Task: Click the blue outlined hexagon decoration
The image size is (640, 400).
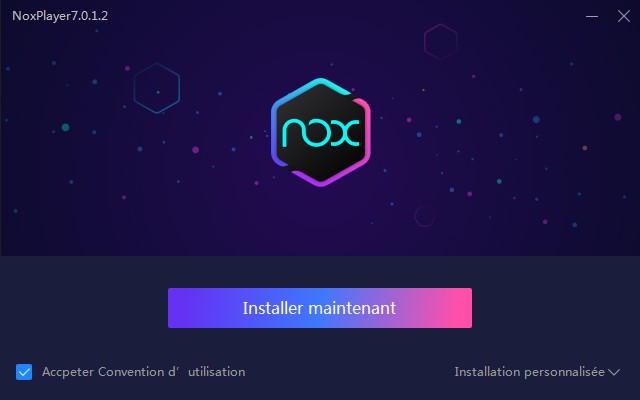Action: click(x=157, y=88)
